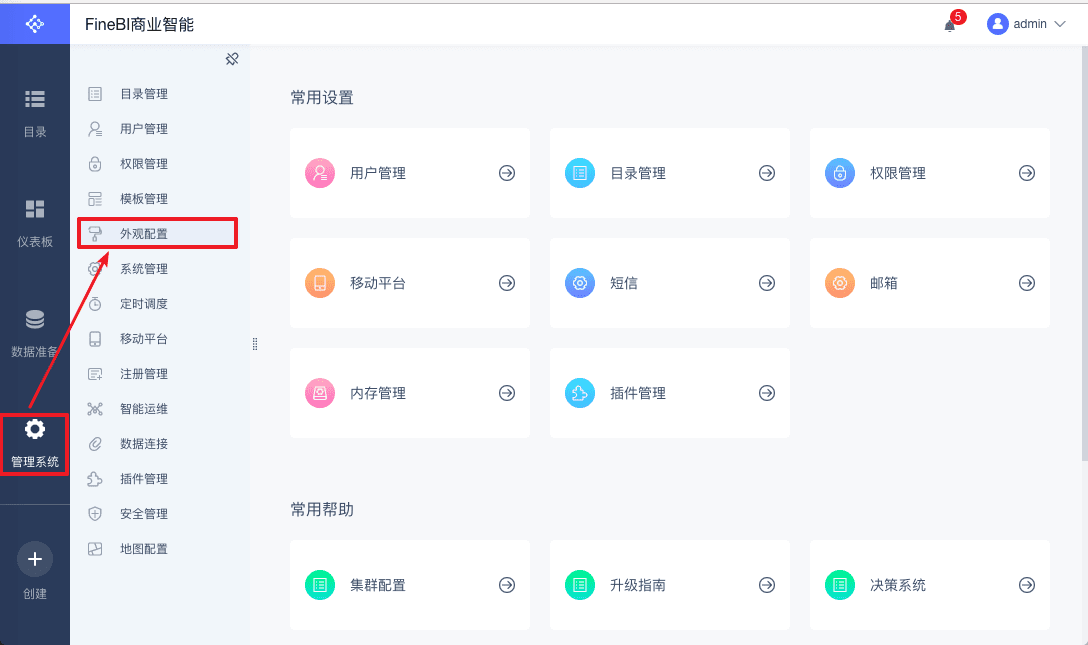Click the 创建 plus button
Screen dimensions: 1088x645
(35, 559)
